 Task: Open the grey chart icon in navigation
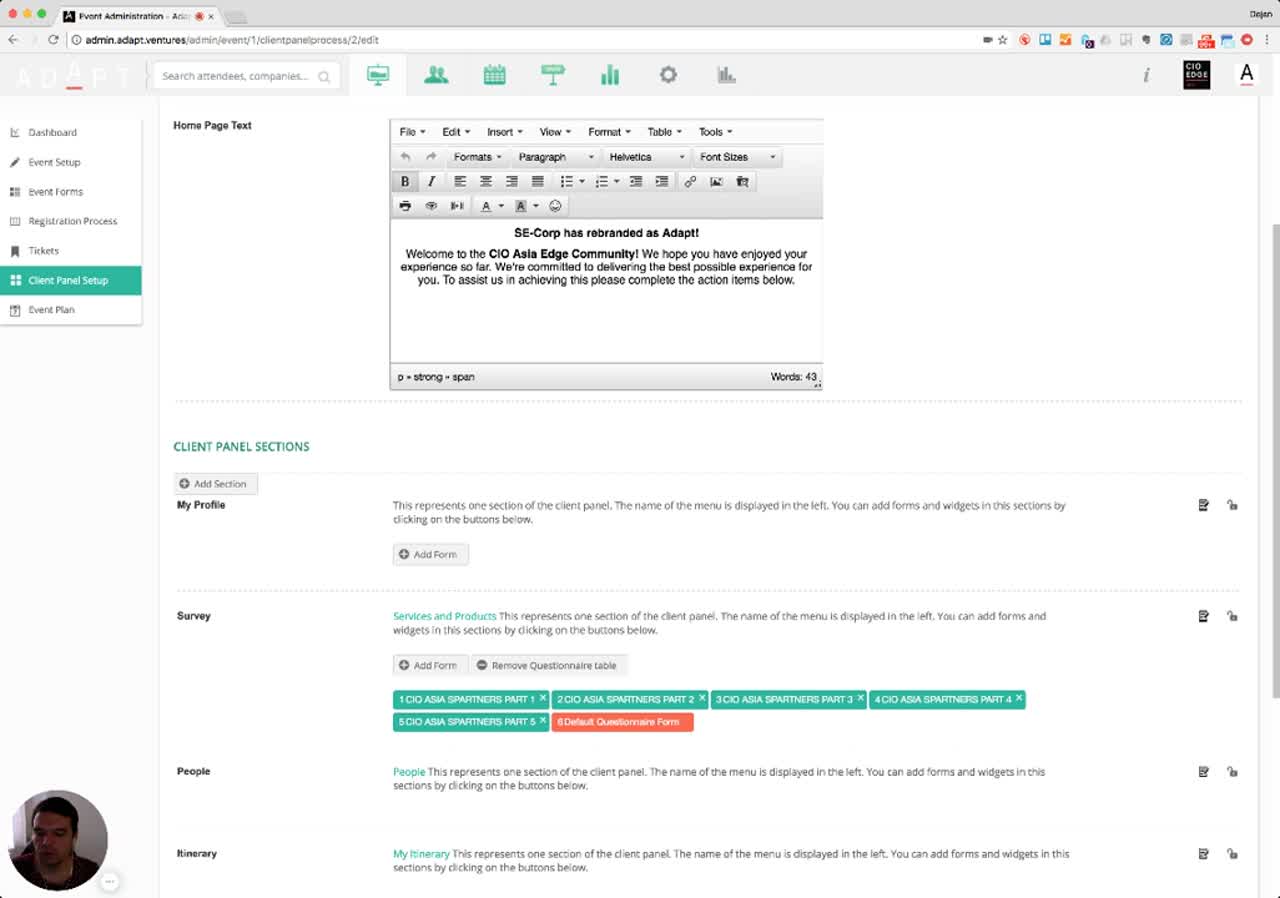coord(726,75)
